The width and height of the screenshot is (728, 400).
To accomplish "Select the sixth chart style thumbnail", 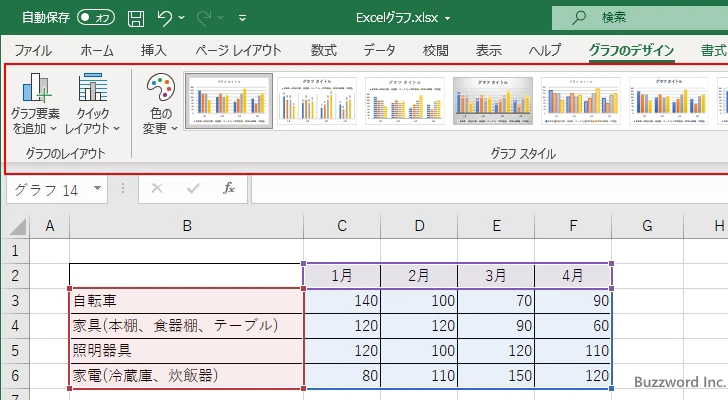I will [669, 101].
